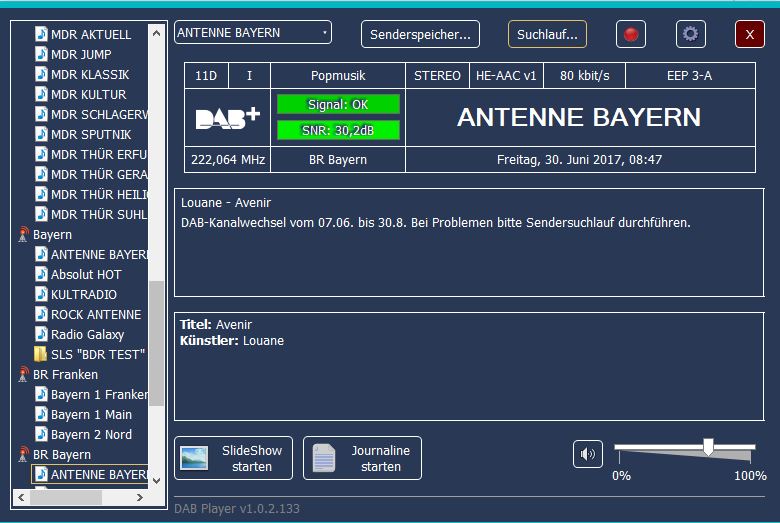
Task: Mute audio with the speaker icon
Action: pos(588,454)
